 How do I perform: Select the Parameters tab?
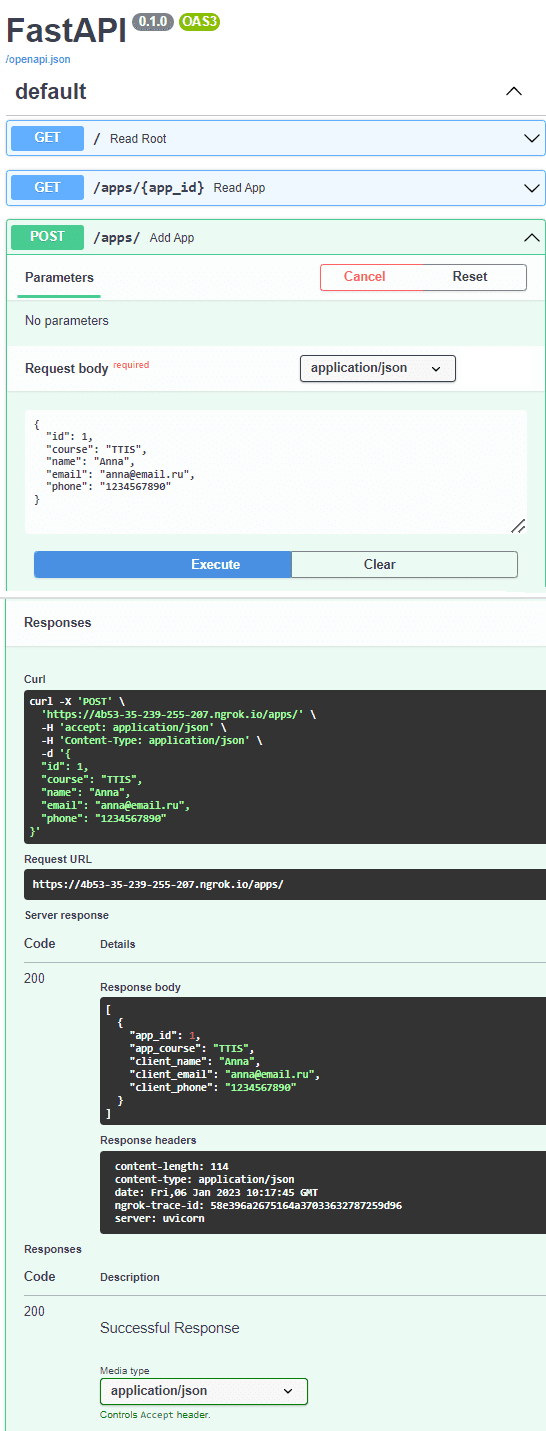[59, 277]
